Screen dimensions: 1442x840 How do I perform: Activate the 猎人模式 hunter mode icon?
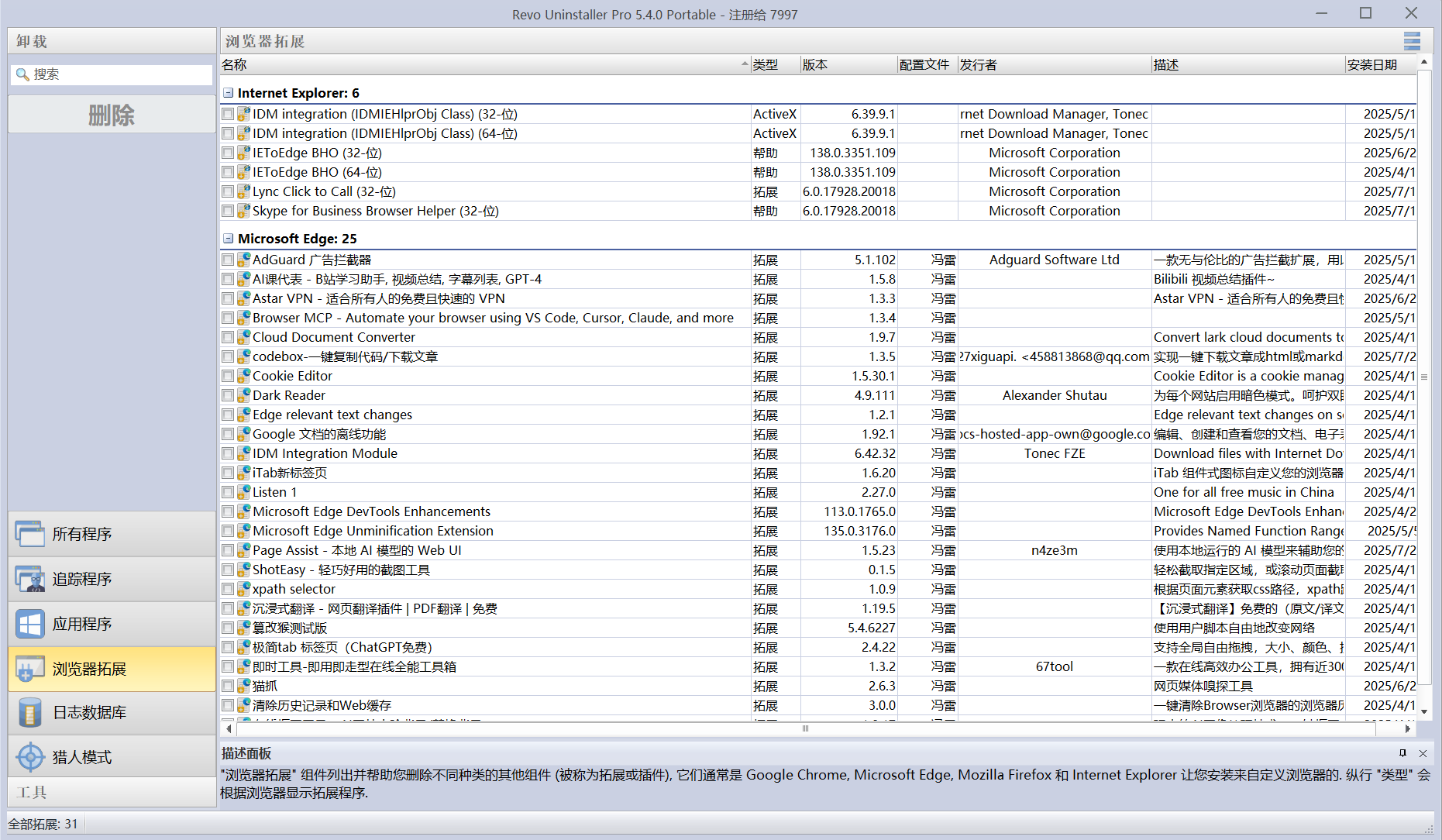[30, 757]
